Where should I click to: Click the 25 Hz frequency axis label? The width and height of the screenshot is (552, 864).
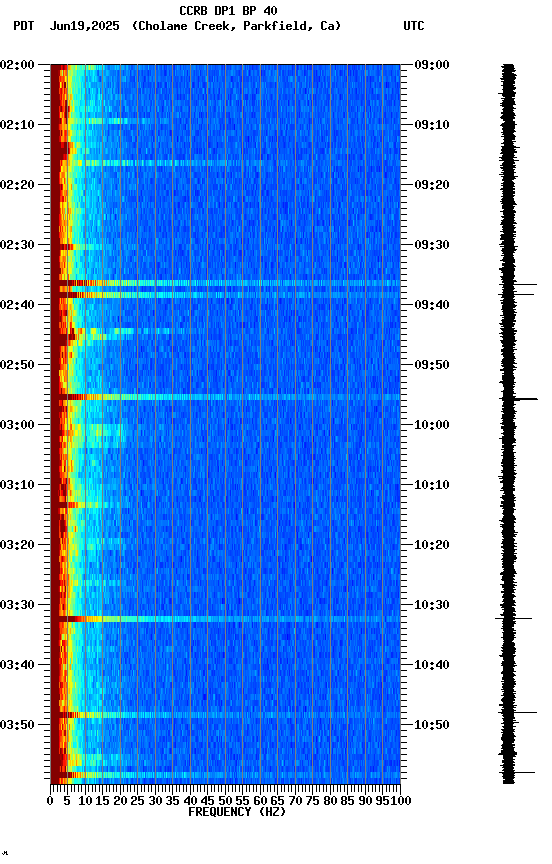[137, 801]
